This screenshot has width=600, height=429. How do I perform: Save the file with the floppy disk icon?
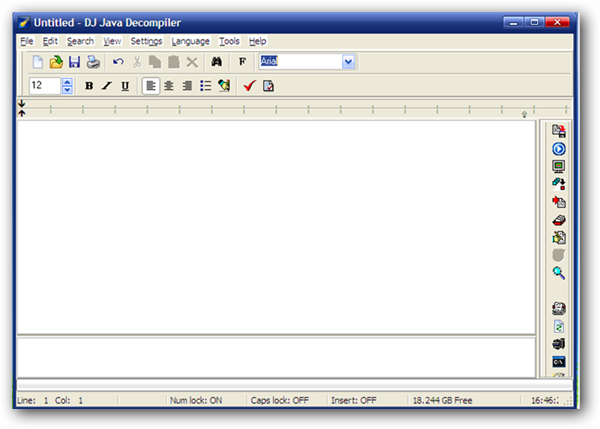(74, 62)
